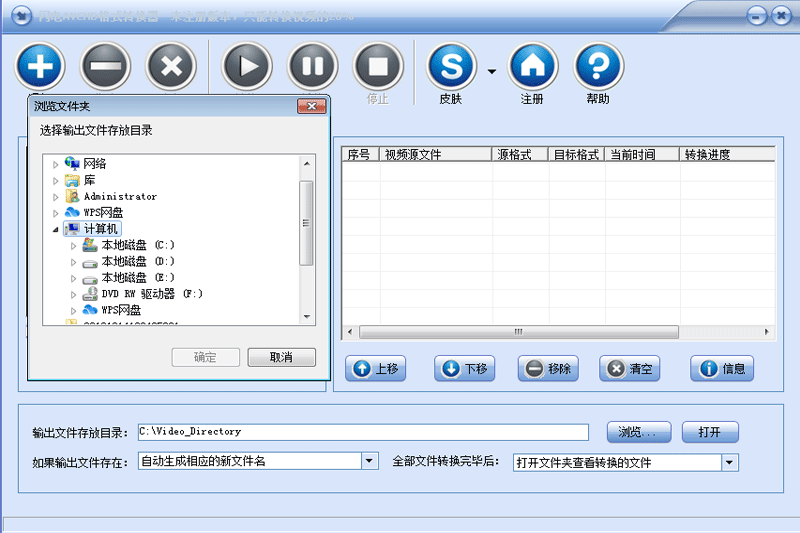The height and width of the screenshot is (533, 800).
Task: Click the folder tree scroll down arrow
Action: pyautogui.click(x=307, y=316)
